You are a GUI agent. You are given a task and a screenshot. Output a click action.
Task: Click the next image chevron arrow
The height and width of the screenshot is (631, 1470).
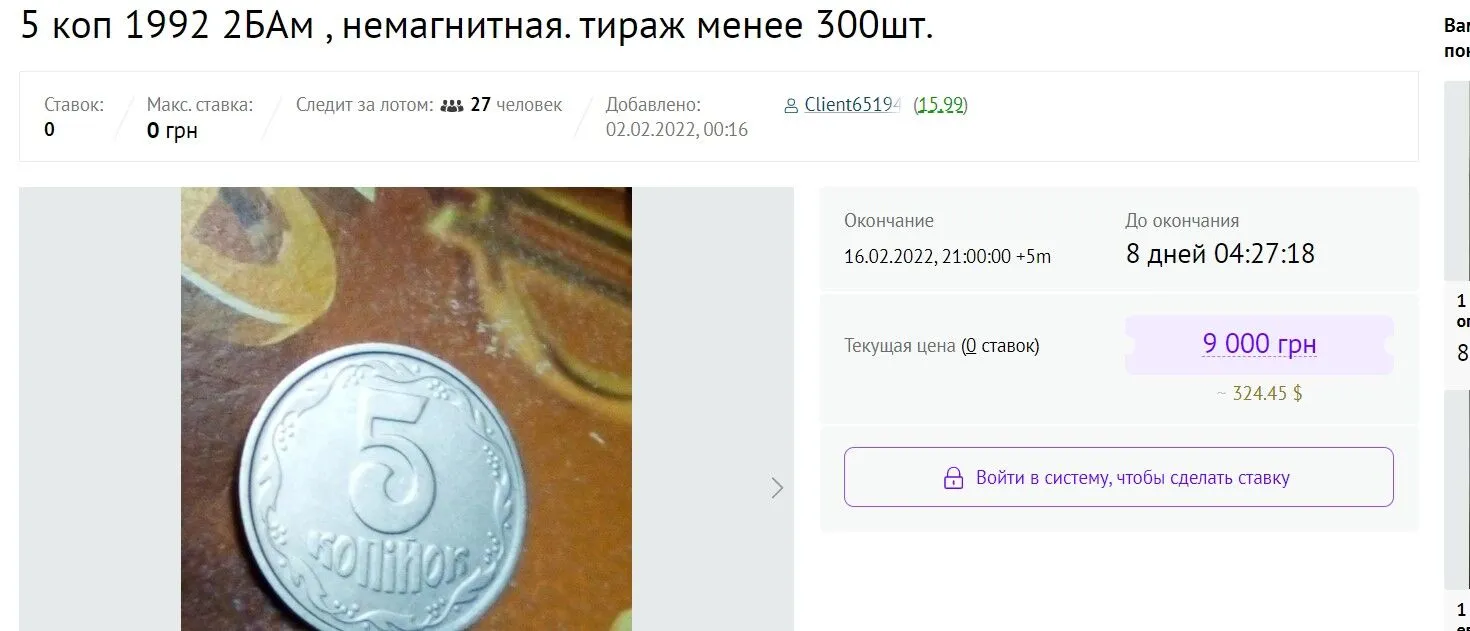777,488
